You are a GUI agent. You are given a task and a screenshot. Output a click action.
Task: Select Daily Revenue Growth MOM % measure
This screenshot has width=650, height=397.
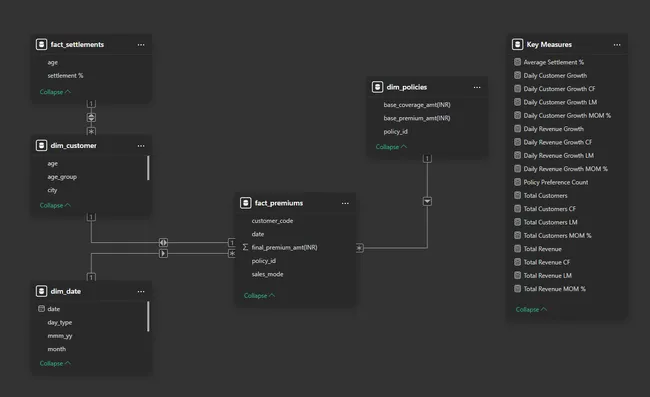[565, 169]
